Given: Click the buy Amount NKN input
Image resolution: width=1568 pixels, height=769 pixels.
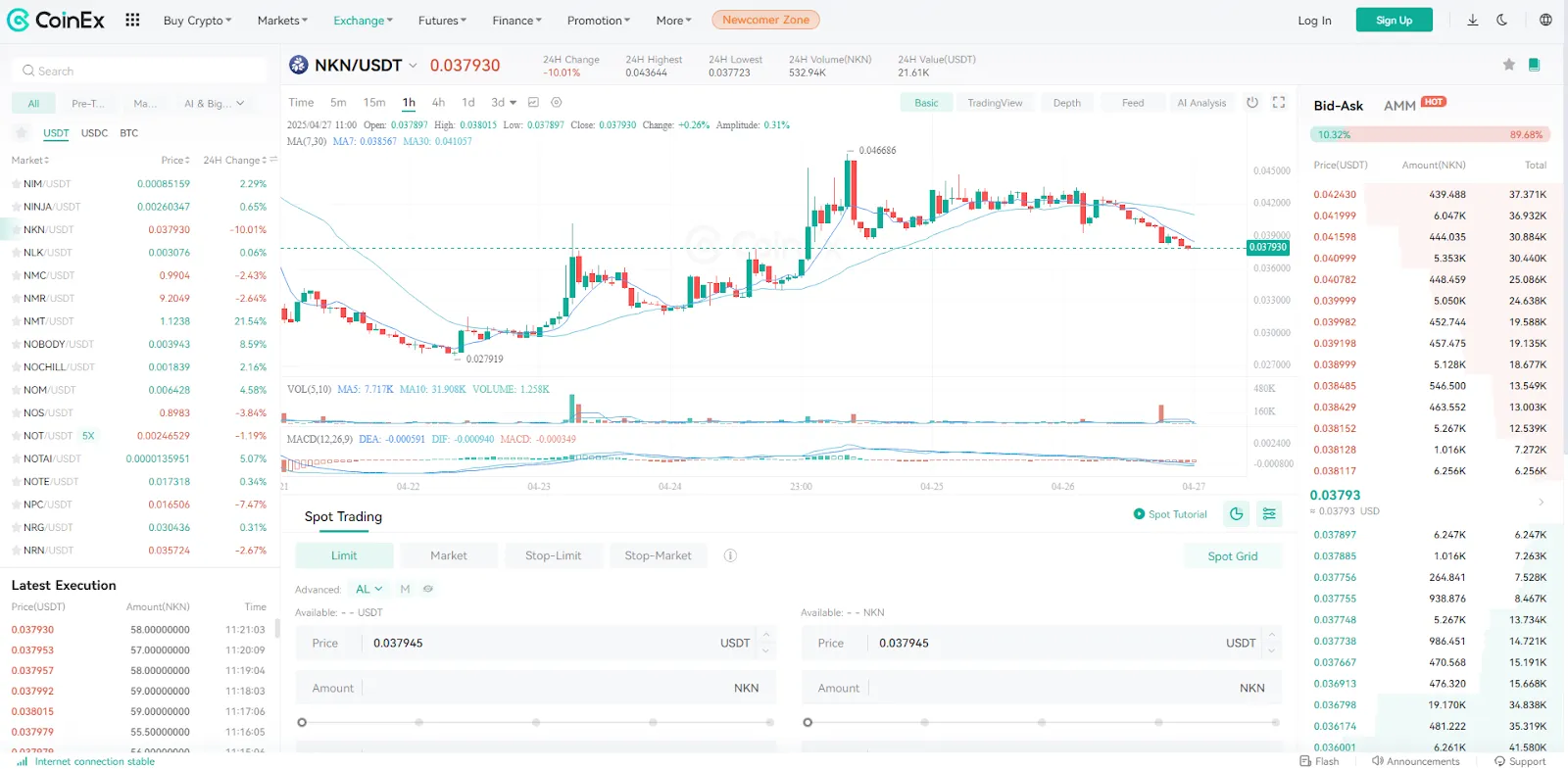Looking at the screenshot, I should click(536, 688).
